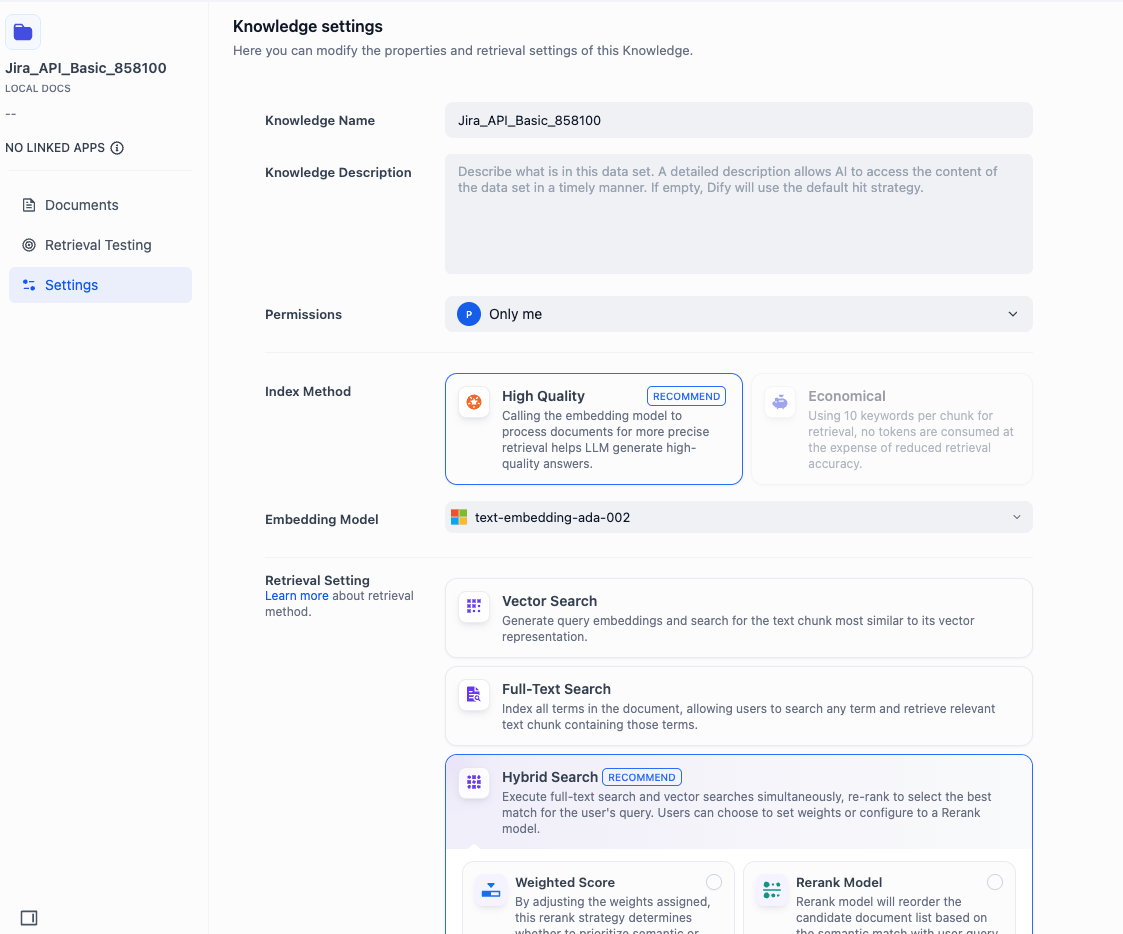Open the Permissions dropdown

click(x=738, y=314)
